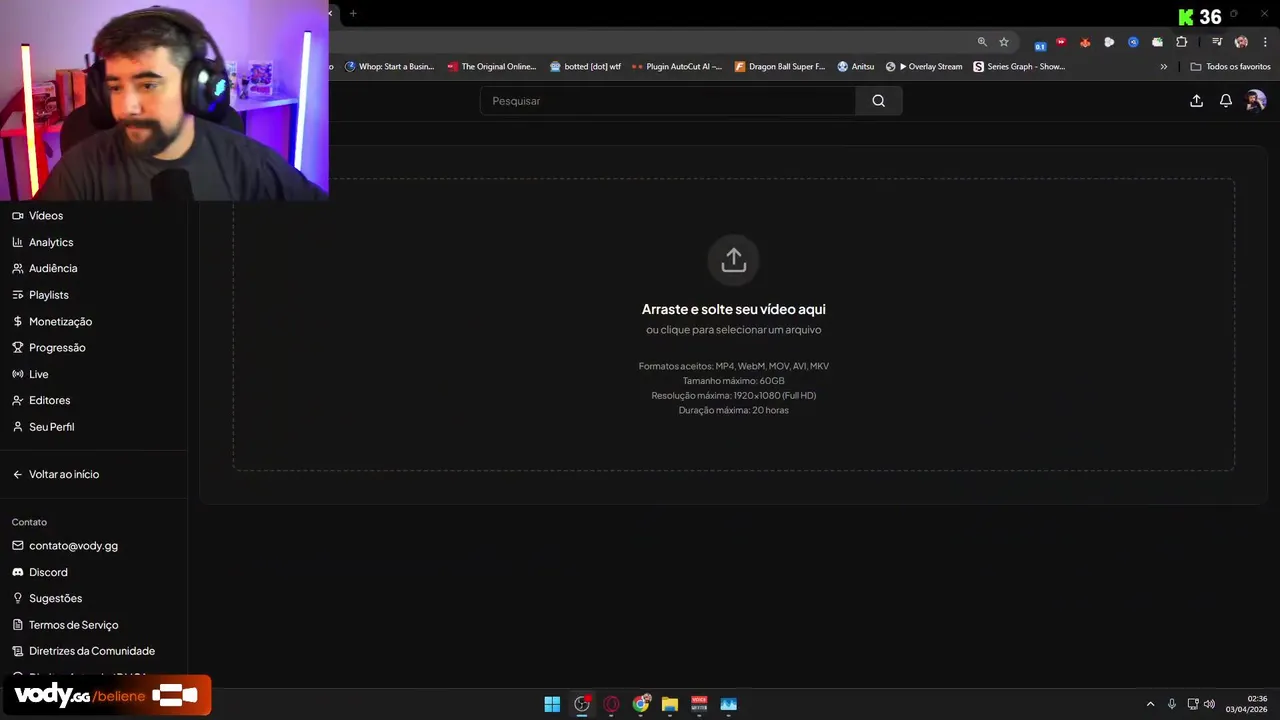1280x720 pixels.
Task: Click the white-green extension icon
Action: 1157,42
